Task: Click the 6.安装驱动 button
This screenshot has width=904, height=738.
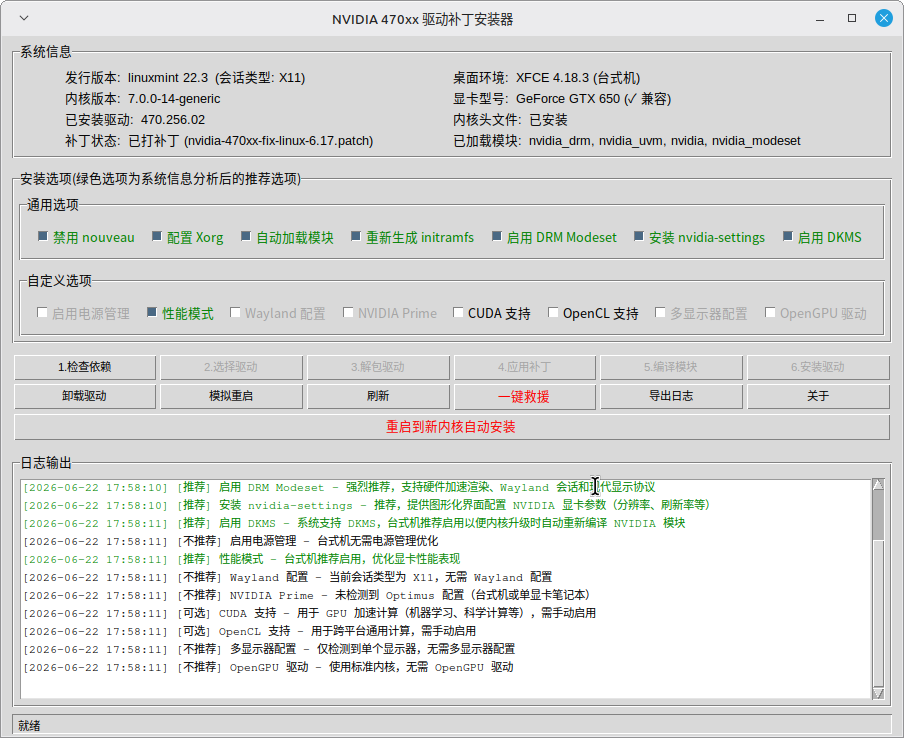Action: click(818, 367)
